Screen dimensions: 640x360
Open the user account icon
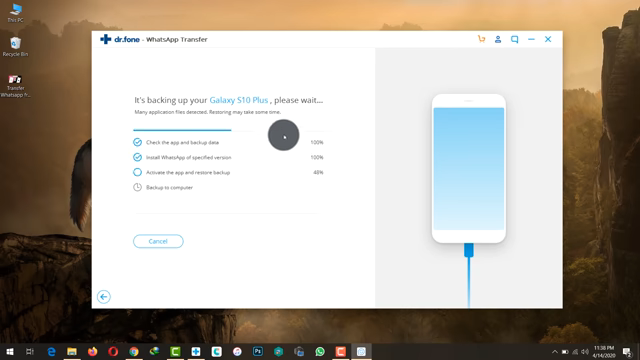pyautogui.click(x=498, y=39)
